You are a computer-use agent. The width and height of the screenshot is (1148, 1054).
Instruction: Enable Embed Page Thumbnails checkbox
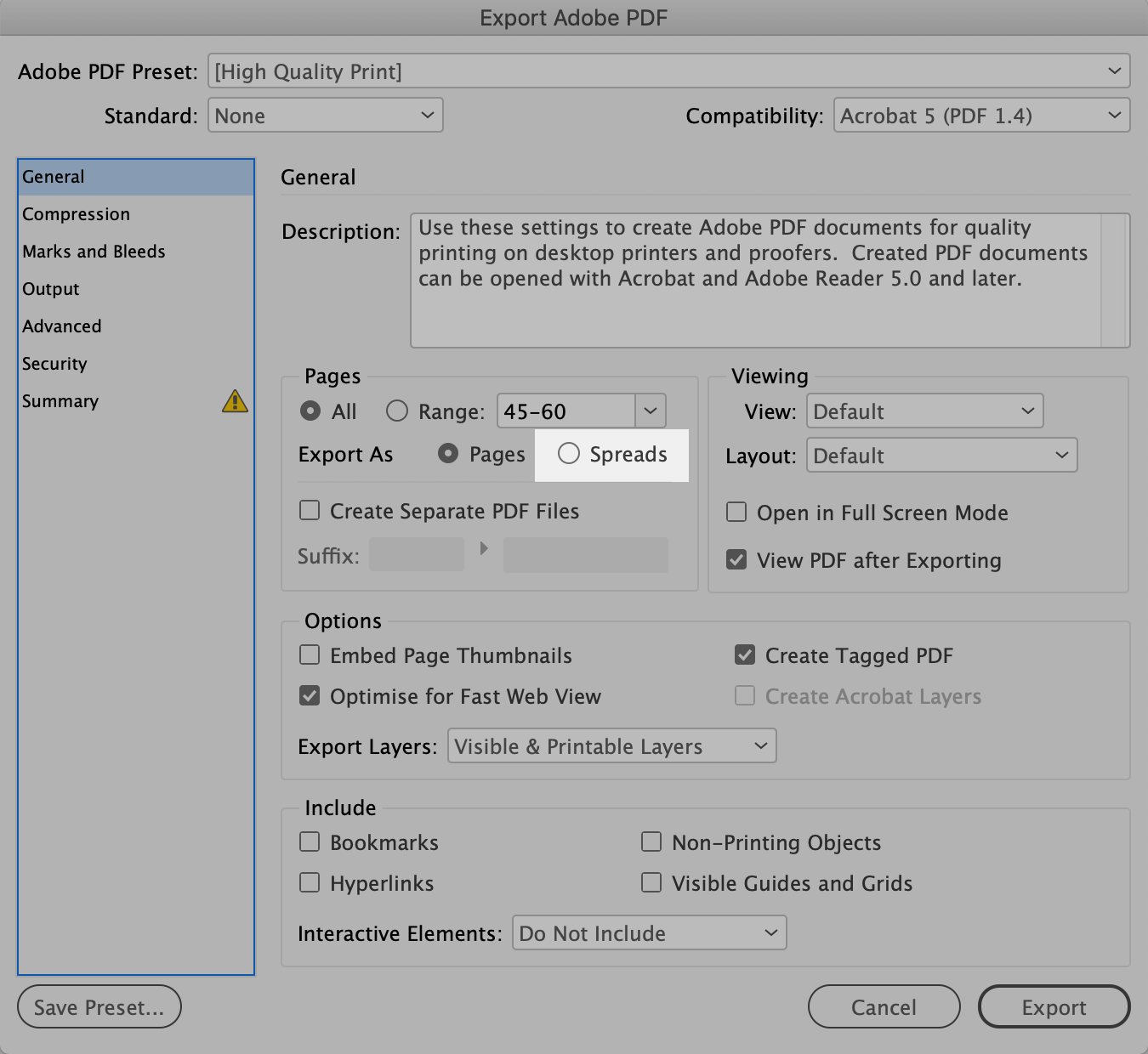coord(310,654)
